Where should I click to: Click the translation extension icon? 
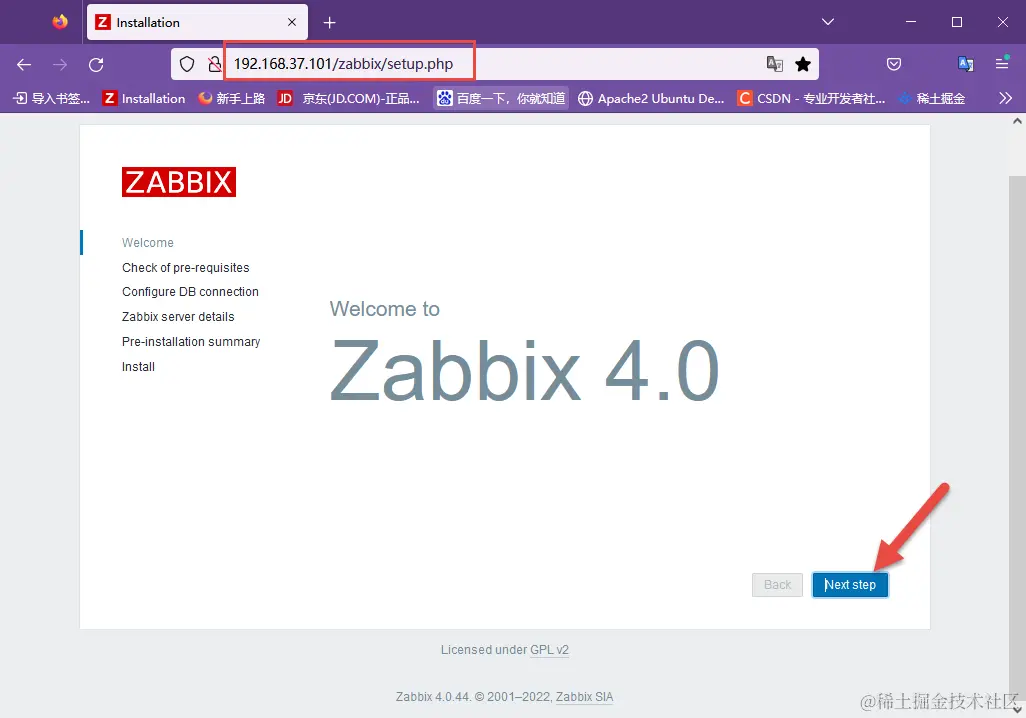pos(965,63)
